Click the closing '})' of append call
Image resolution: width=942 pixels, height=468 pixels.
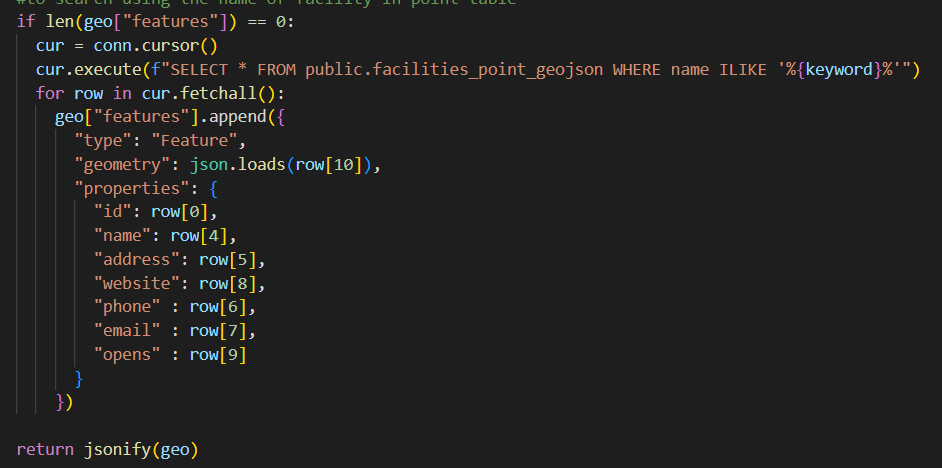click(64, 402)
